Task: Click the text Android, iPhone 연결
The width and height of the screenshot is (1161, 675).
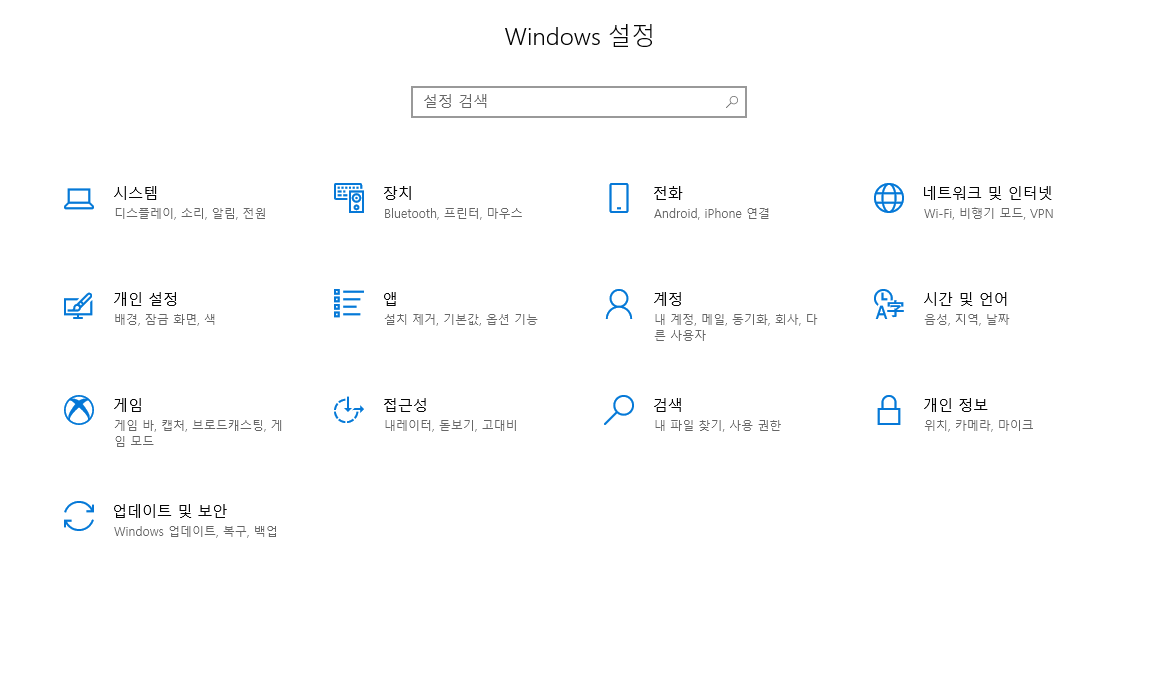Action: click(x=712, y=213)
